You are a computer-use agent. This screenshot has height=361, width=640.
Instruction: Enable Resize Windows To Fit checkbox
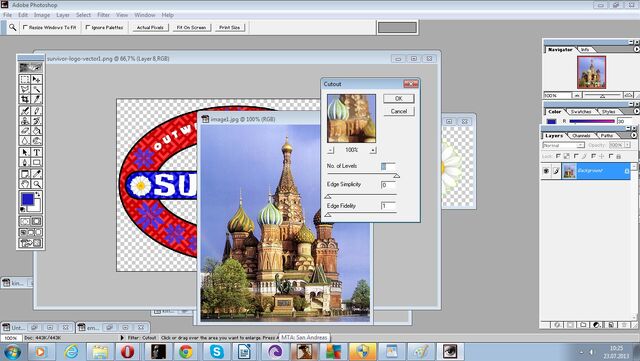[x=25, y=27]
